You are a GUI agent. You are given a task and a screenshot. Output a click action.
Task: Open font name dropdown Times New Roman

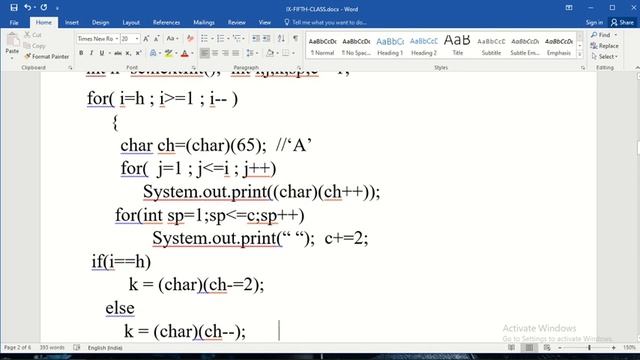point(117,39)
